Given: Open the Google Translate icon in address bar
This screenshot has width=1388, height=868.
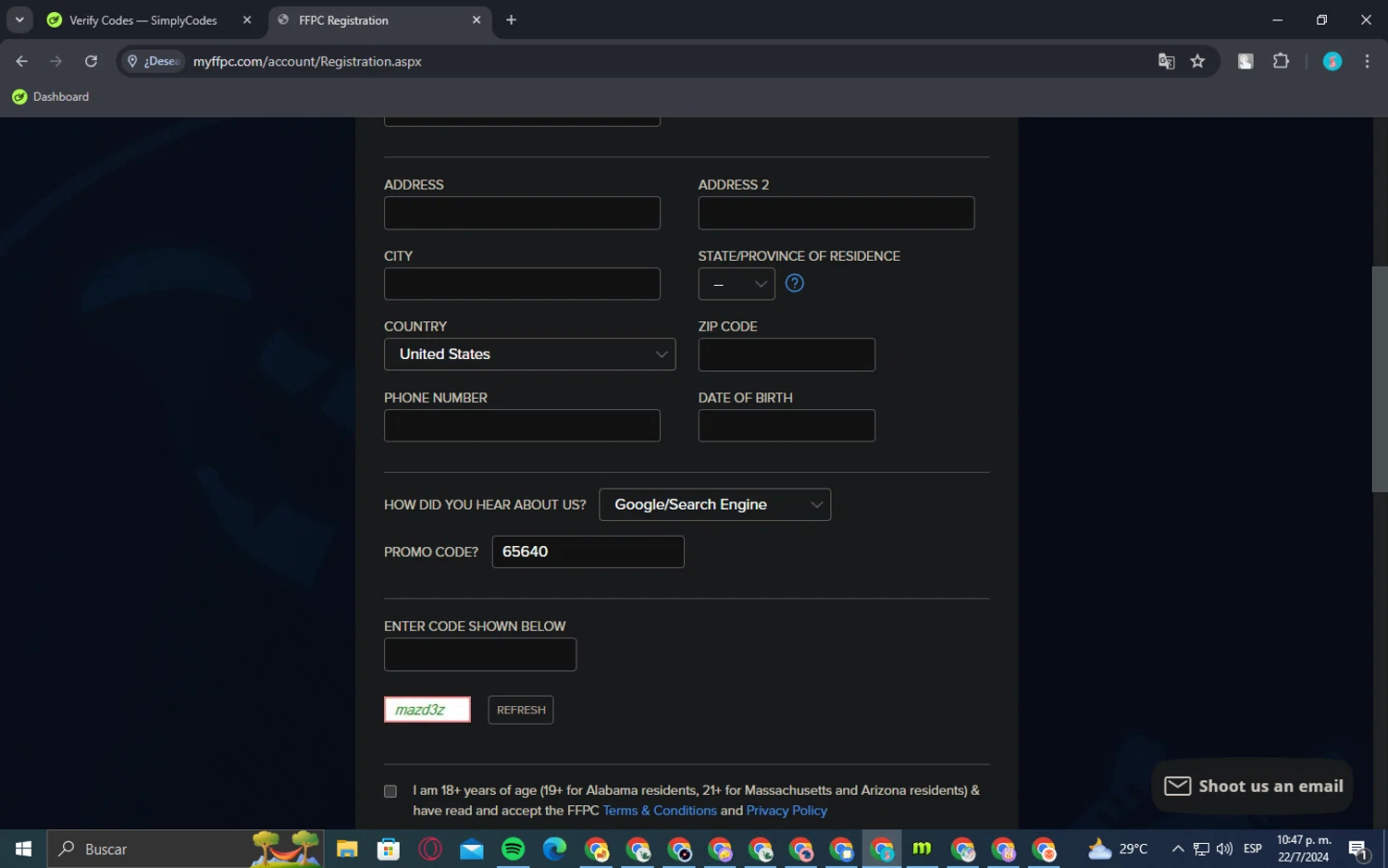Looking at the screenshot, I should click(x=1166, y=61).
